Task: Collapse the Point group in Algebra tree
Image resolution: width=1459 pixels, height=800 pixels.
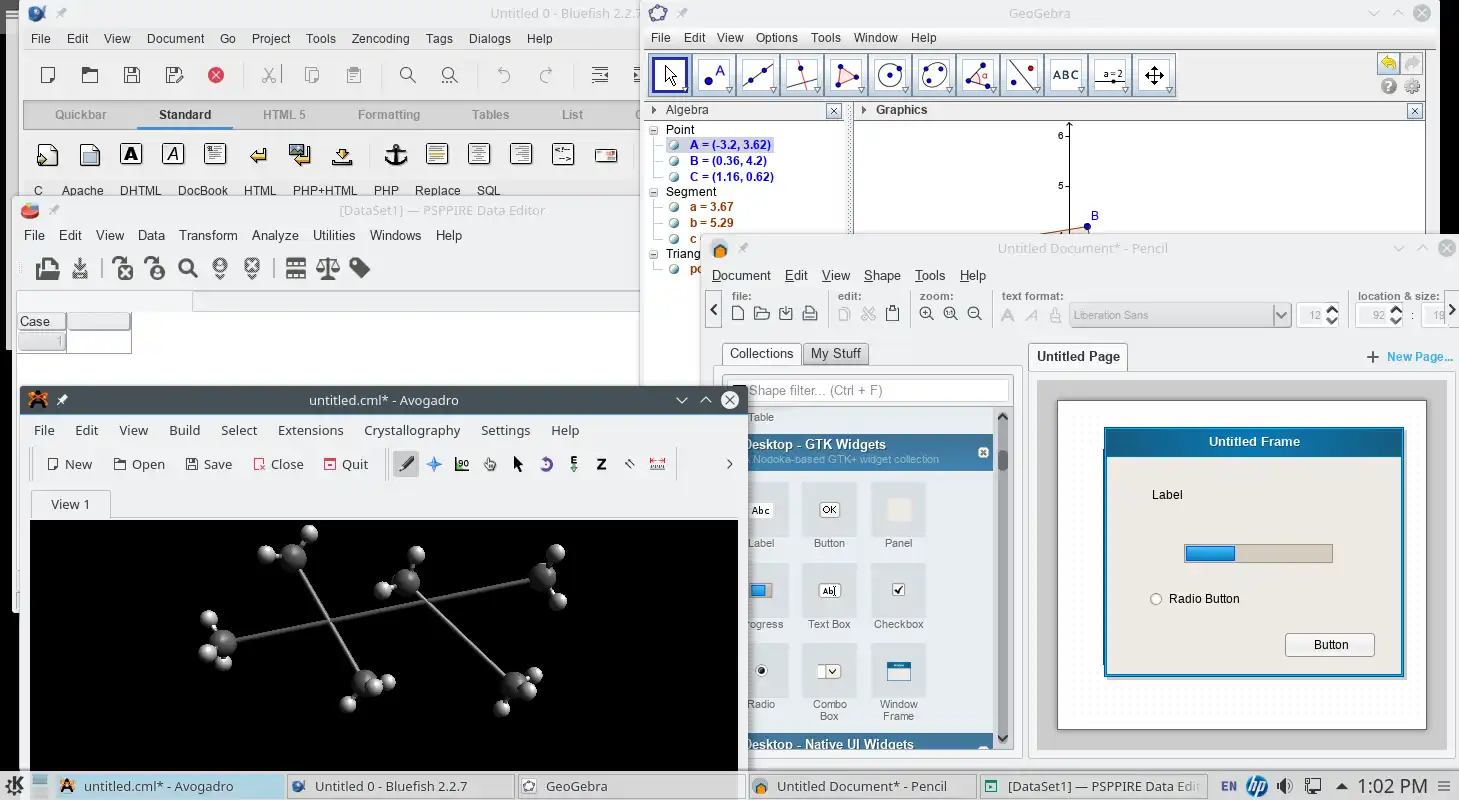Action: (654, 130)
